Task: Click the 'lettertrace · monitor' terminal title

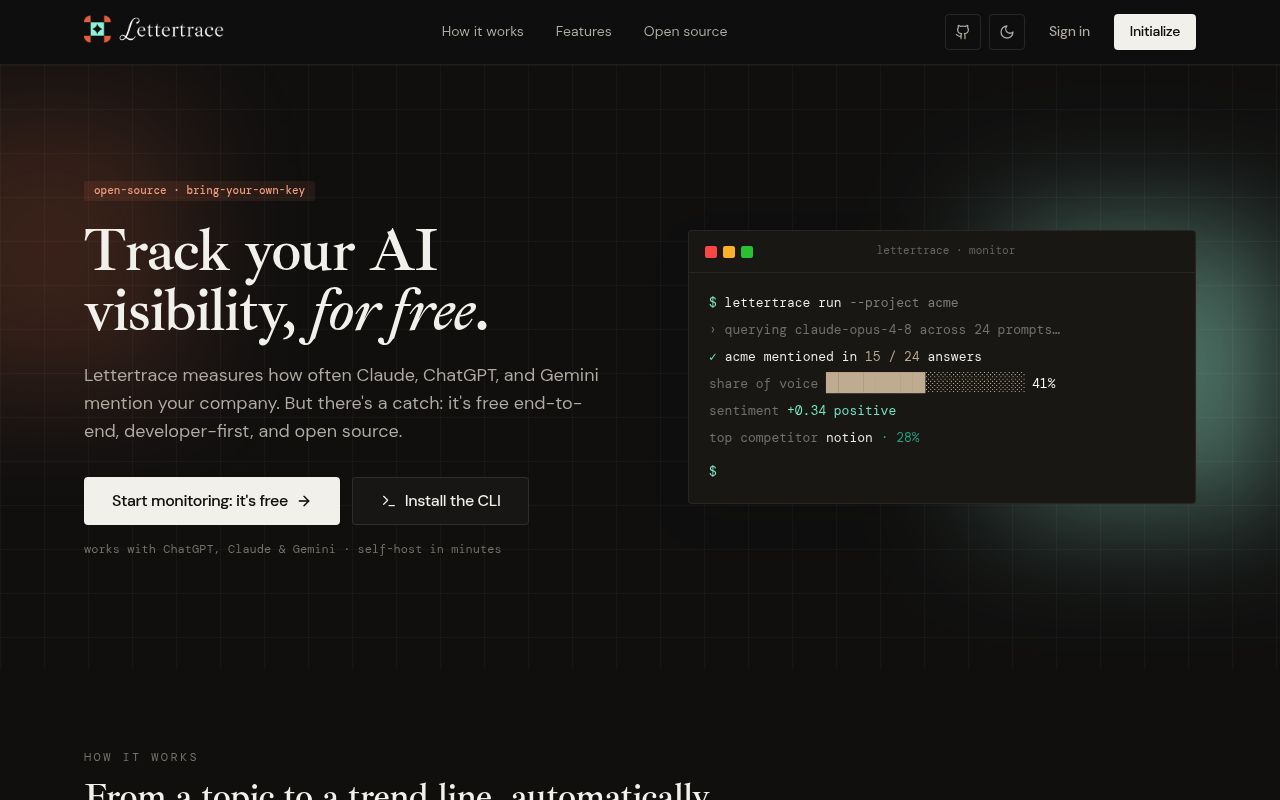Action: coord(946,251)
